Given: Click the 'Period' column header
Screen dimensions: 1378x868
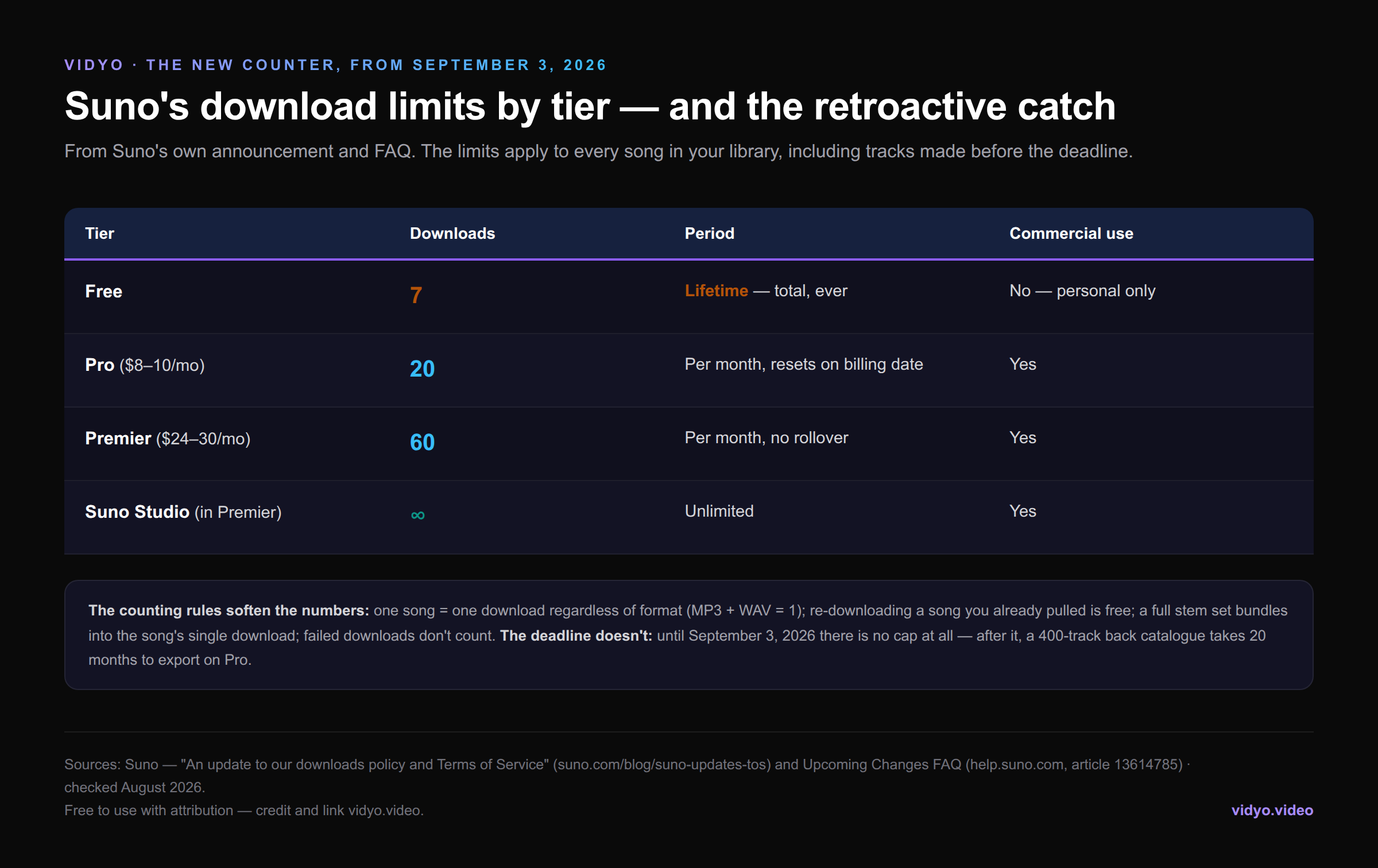Looking at the screenshot, I should tap(710, 233).
